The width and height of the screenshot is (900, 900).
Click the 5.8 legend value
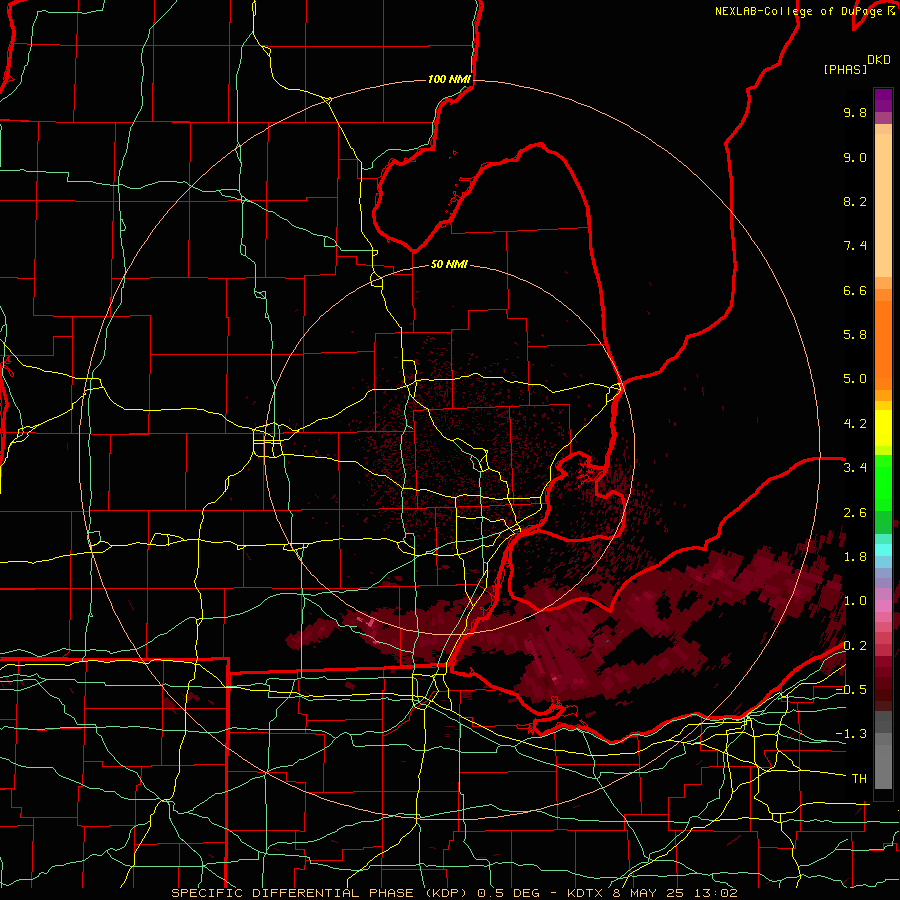click(x=855, y=335)
